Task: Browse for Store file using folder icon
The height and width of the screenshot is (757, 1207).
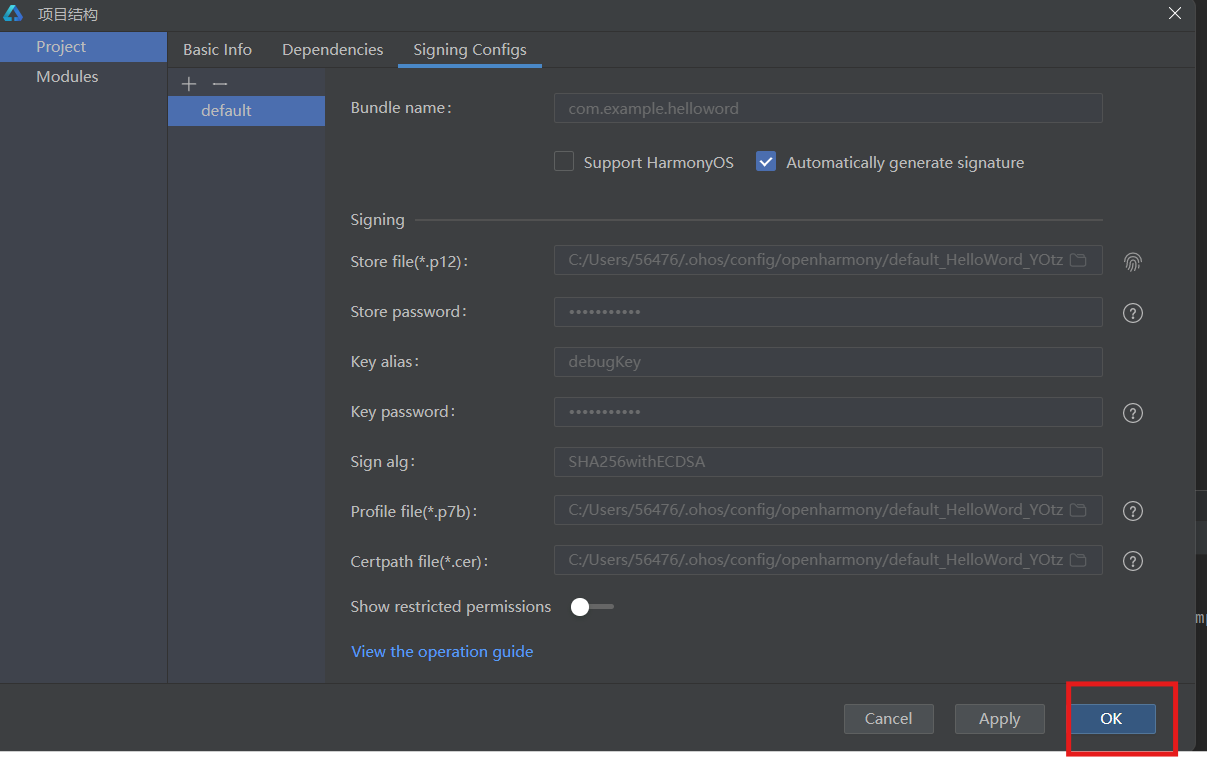Action: click(x=1078, y=260)
